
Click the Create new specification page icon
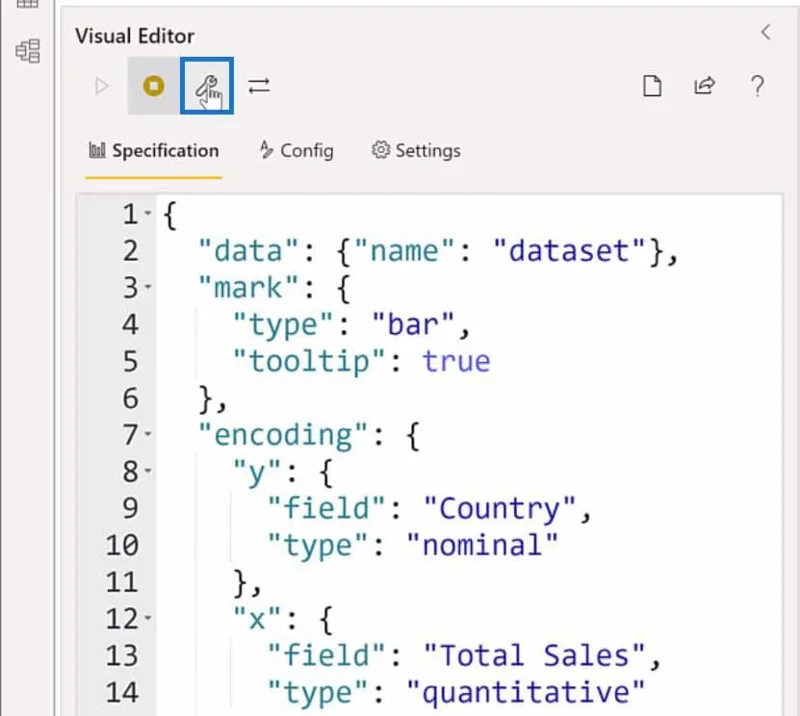pyautogui.click(x=652, y=86)
